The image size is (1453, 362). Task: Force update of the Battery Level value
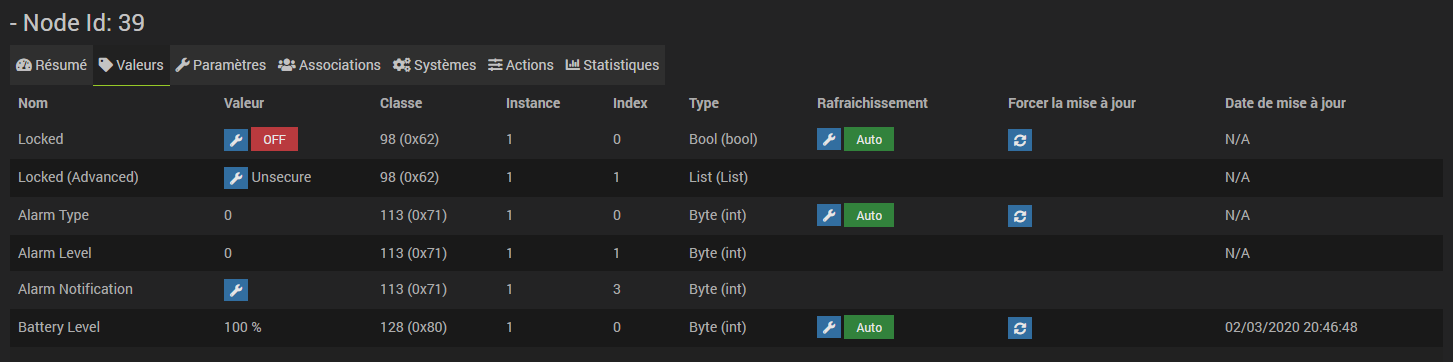point(1020,327)
